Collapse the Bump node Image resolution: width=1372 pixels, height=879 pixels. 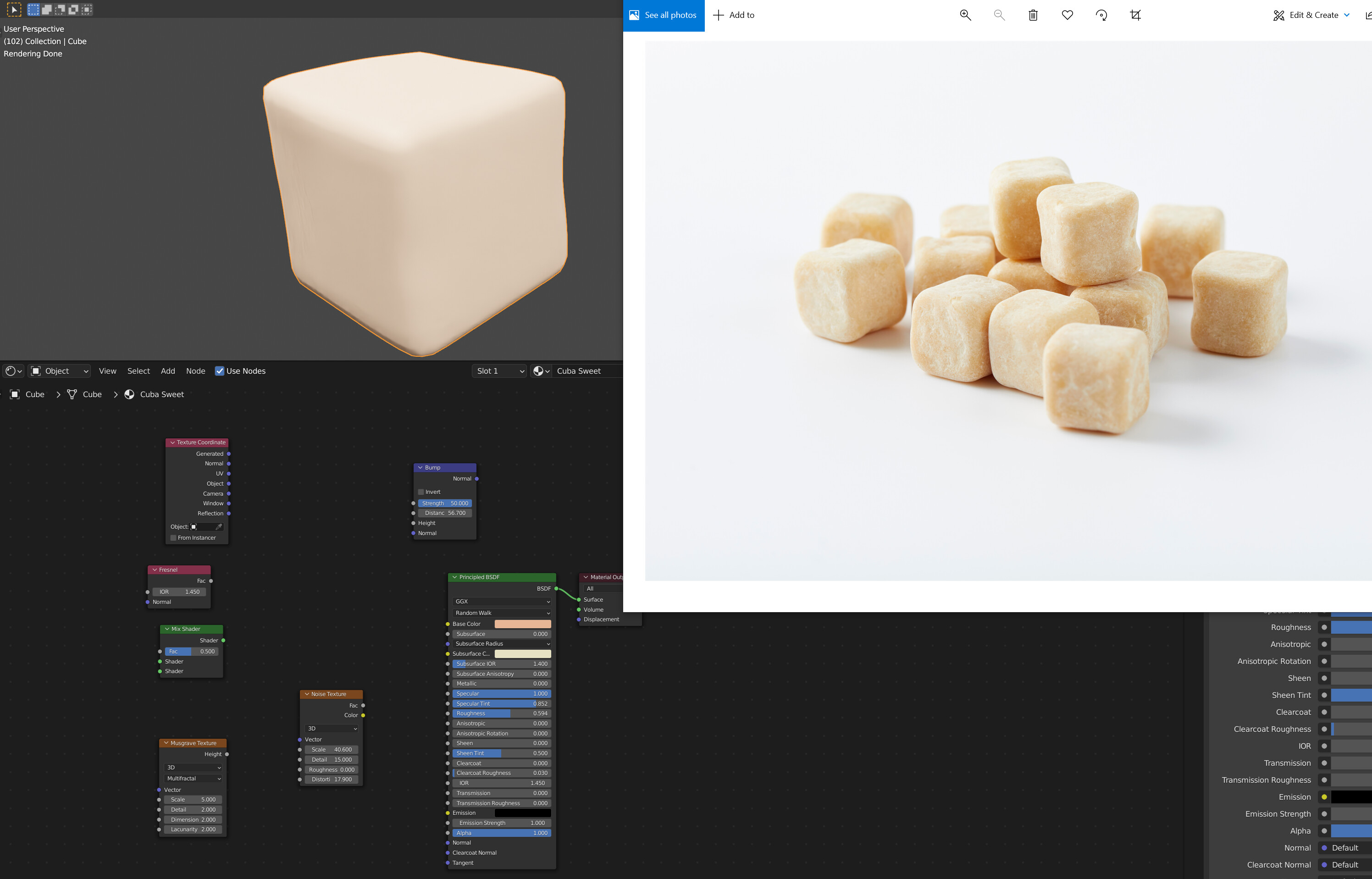pos(420,467)
